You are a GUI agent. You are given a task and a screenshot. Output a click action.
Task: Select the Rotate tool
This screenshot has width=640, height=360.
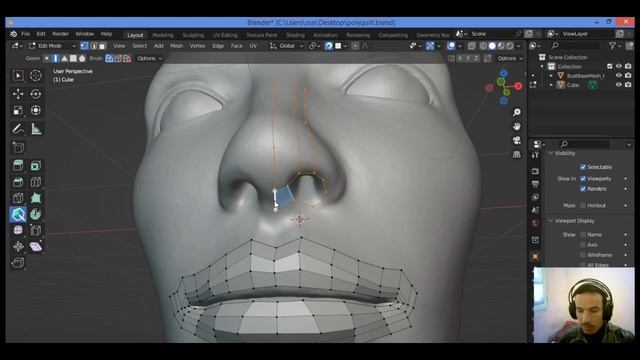(36, 93)
